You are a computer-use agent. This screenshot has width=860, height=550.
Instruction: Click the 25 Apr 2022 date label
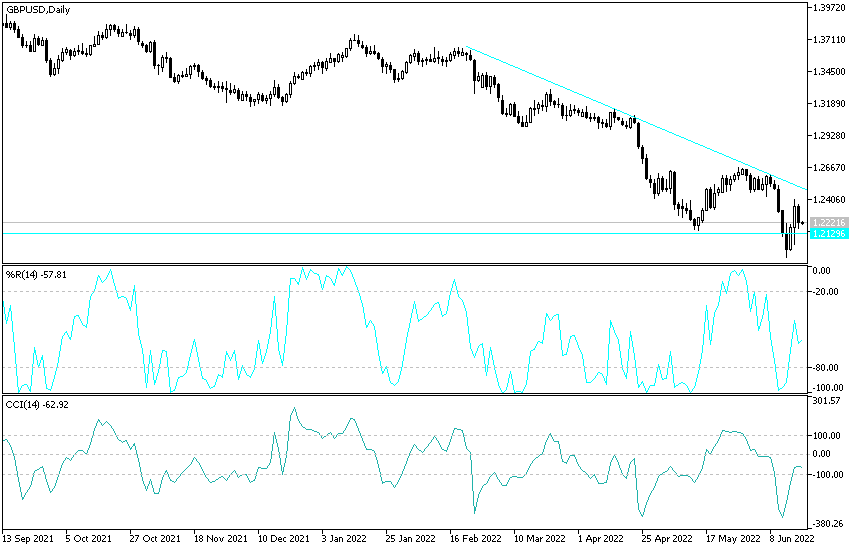pos(667,538)
